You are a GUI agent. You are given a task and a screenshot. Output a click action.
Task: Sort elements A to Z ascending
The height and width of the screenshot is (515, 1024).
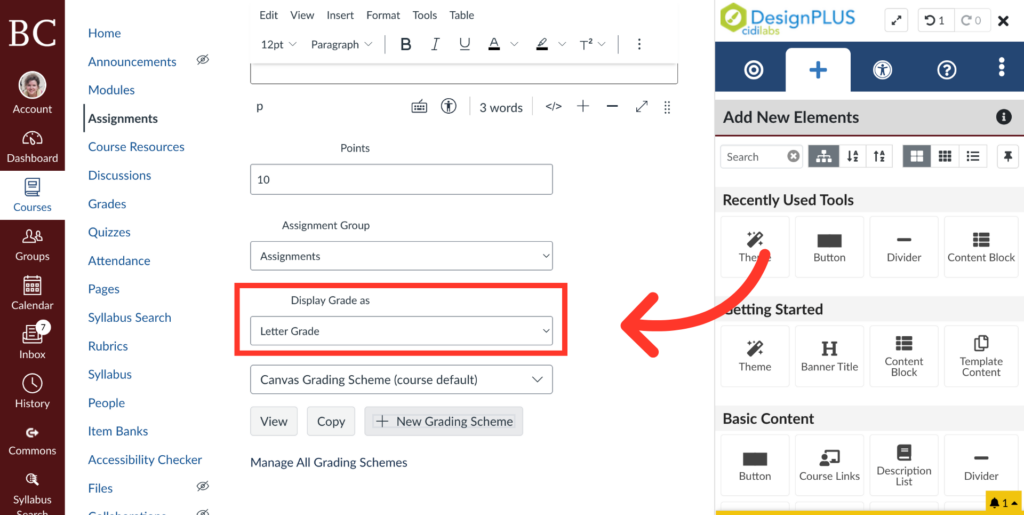pos(852,157)
